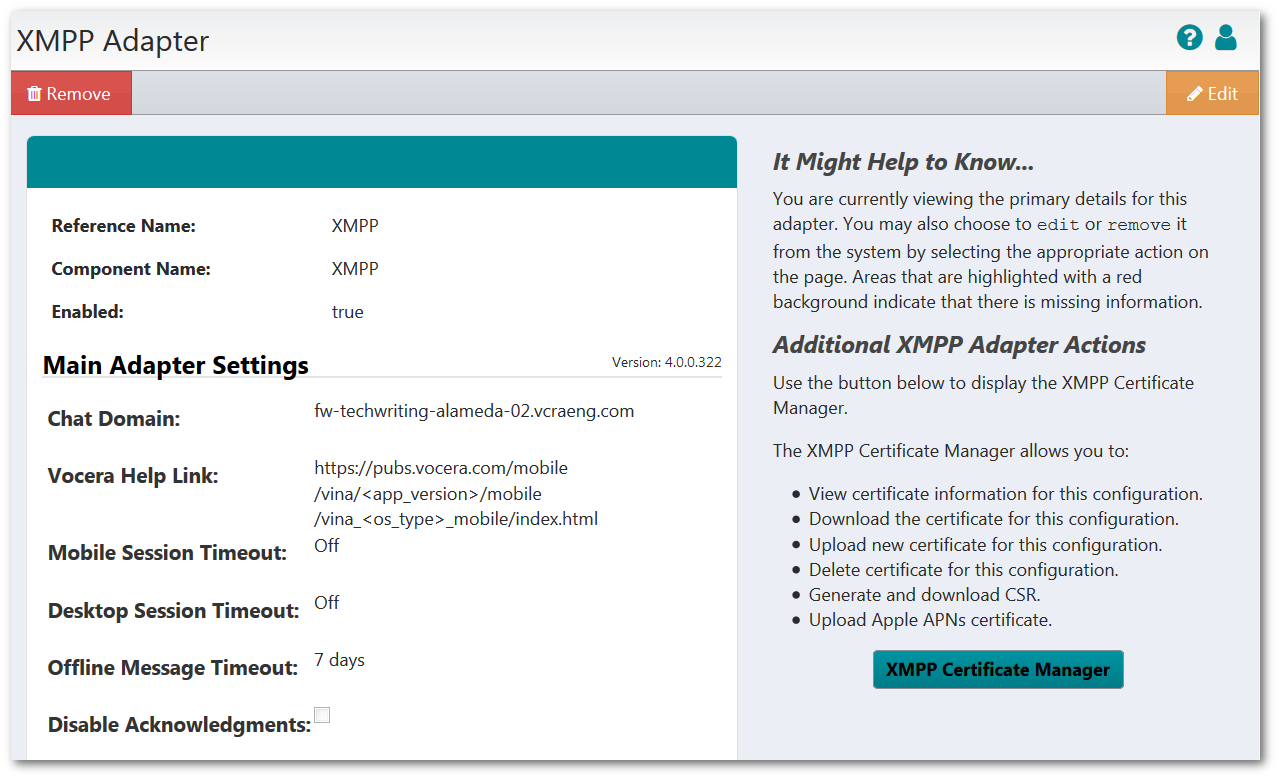The height and width of the screenshot is (779, 1279).
Task: Click the Generate and download CSR bullet
Action: tap(925, 595)
